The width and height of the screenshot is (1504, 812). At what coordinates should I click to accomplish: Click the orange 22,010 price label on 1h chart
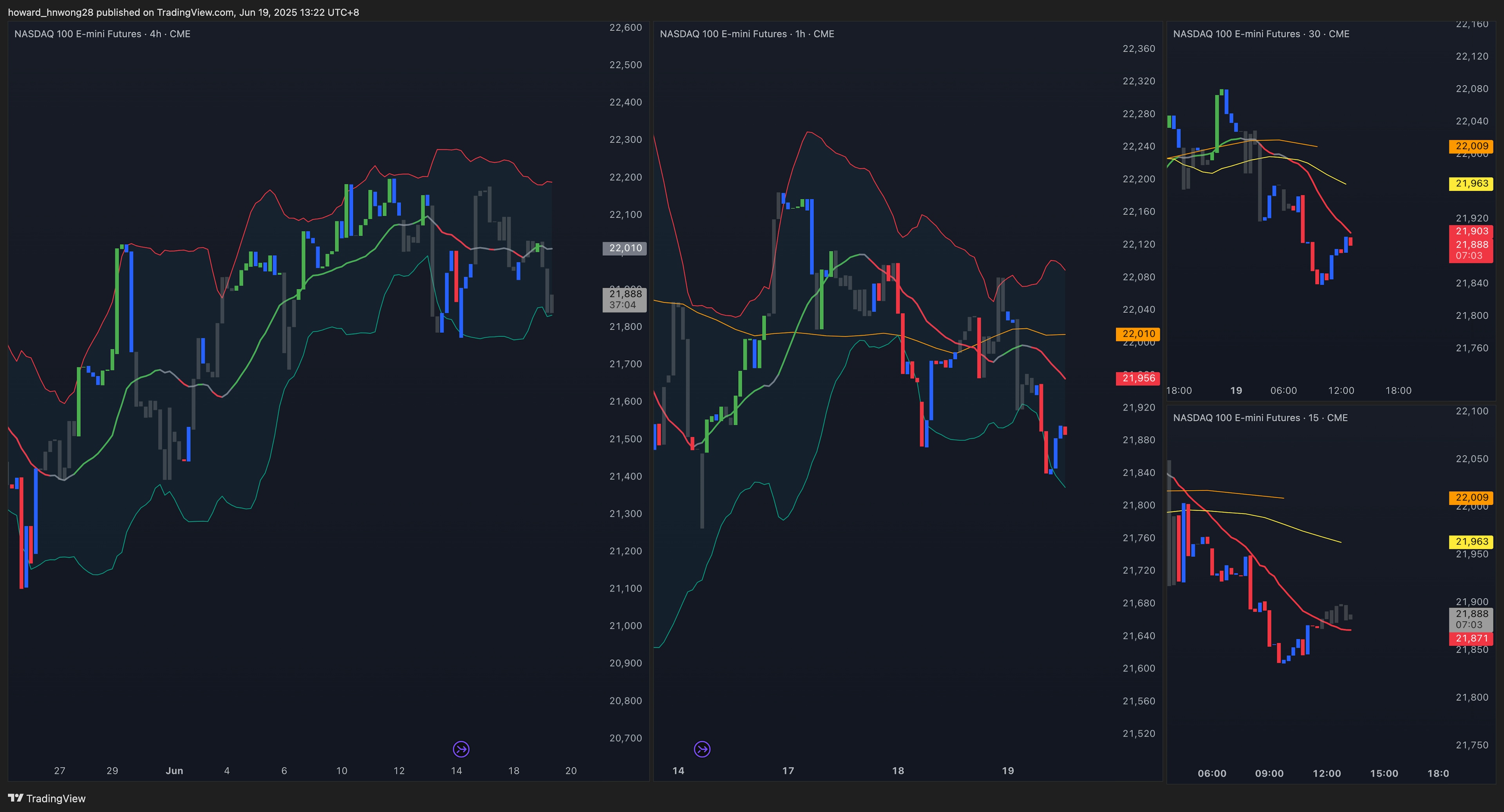click(x=1138, y=334)
